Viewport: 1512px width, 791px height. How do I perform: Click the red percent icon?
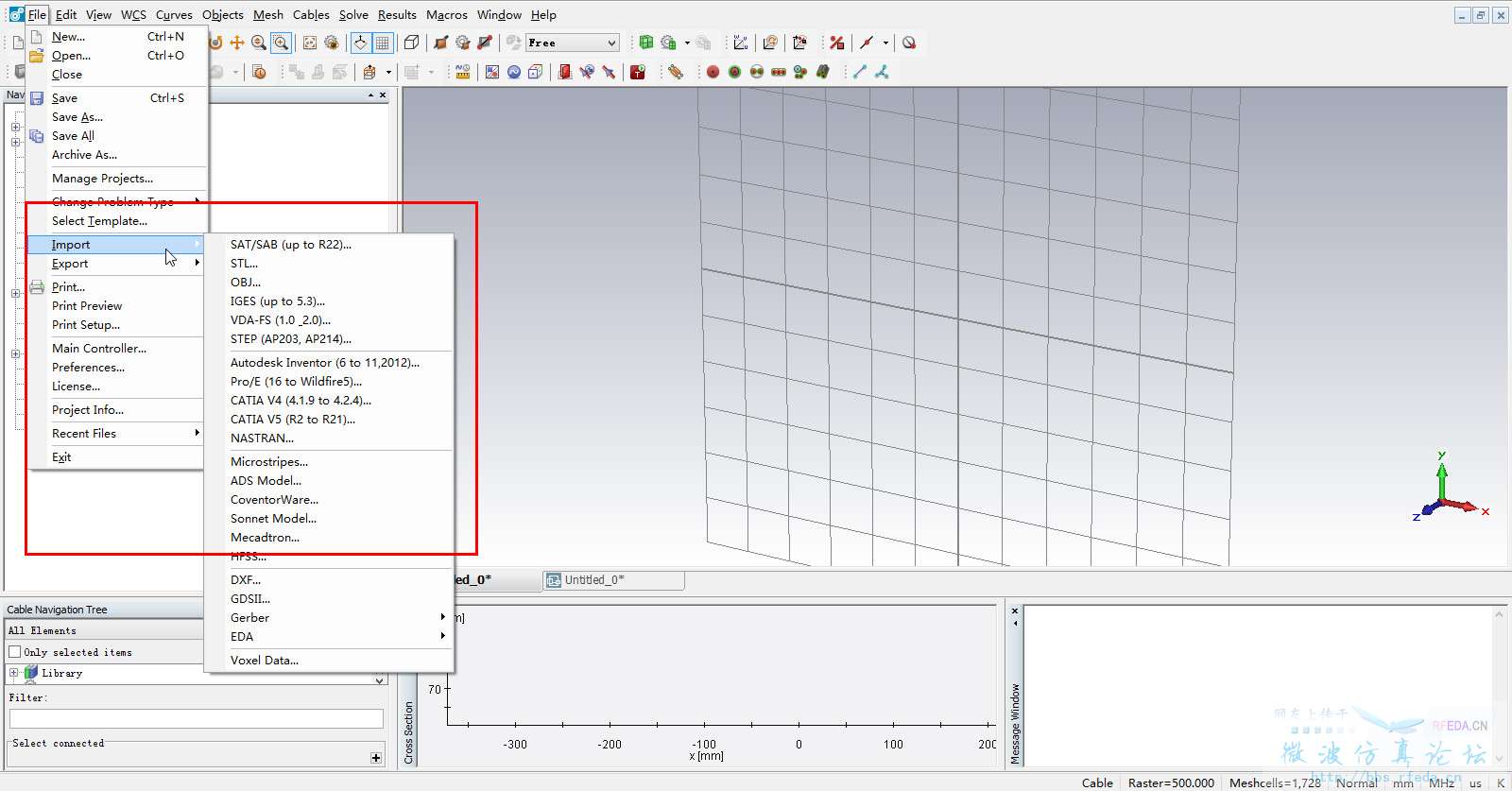837,43
